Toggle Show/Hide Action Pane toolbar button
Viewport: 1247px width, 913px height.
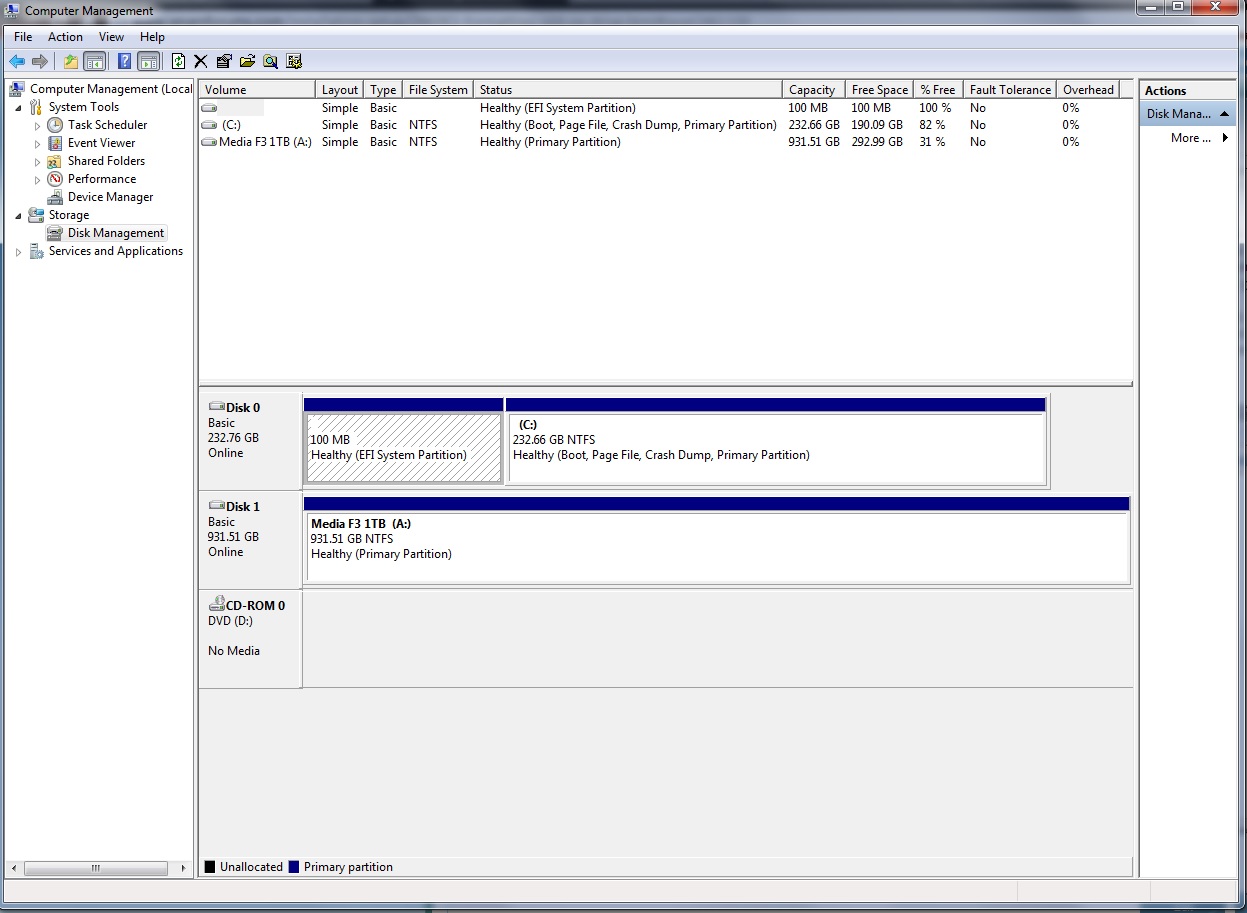pos(148,61)
